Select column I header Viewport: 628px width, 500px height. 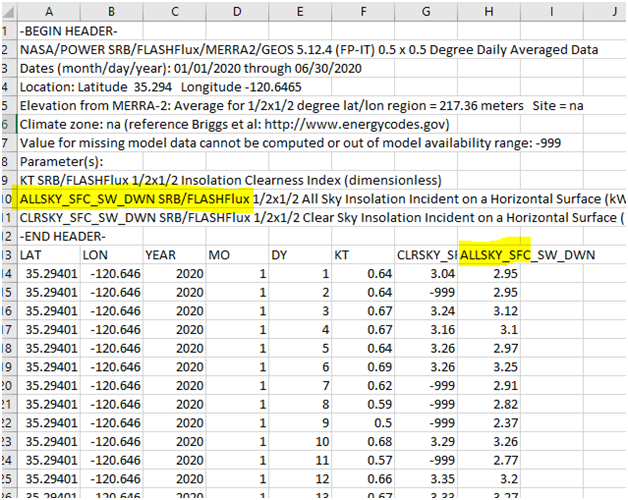point(552,12)
